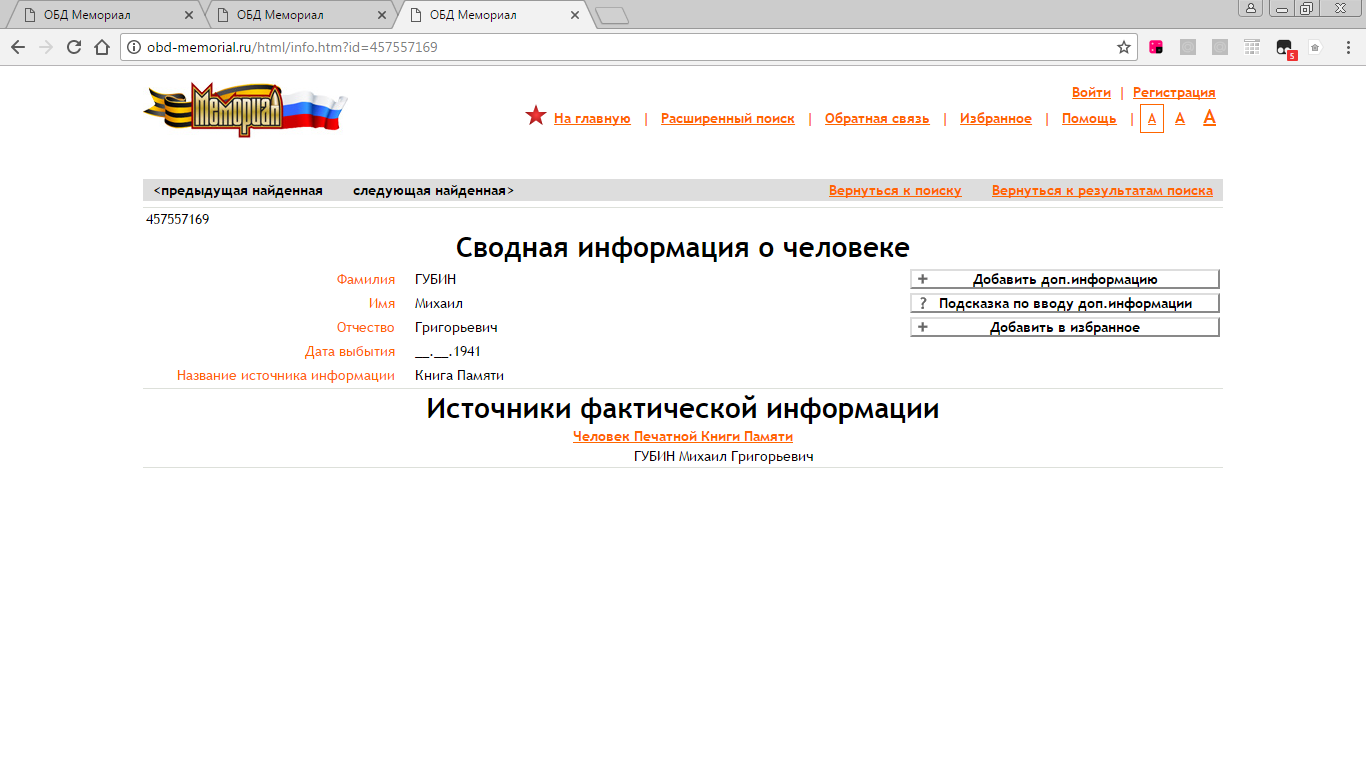Close the third ОБД Мемориал tab
Screen dimensions: 1366x768
coord(575,15)
